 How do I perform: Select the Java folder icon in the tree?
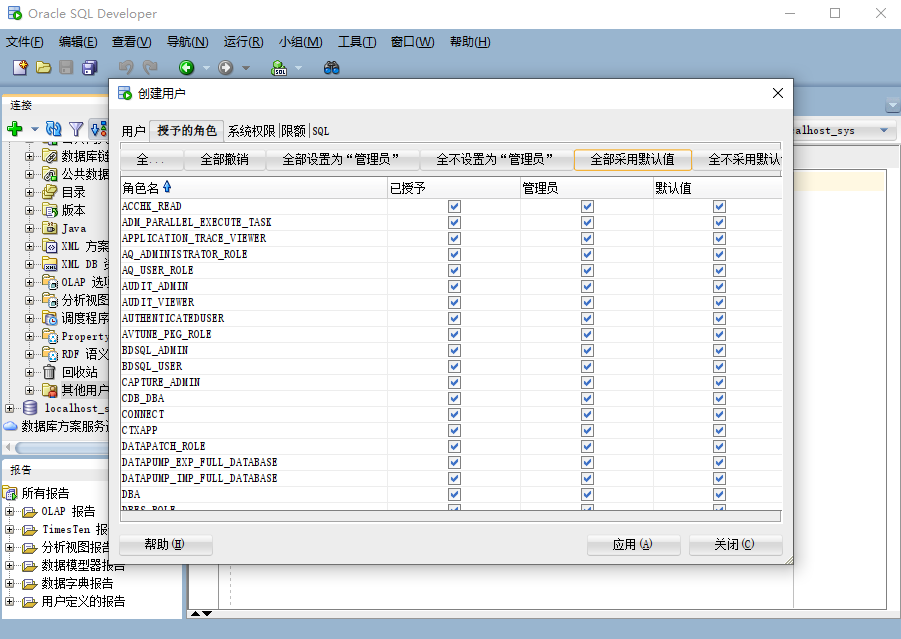point(50,228)
